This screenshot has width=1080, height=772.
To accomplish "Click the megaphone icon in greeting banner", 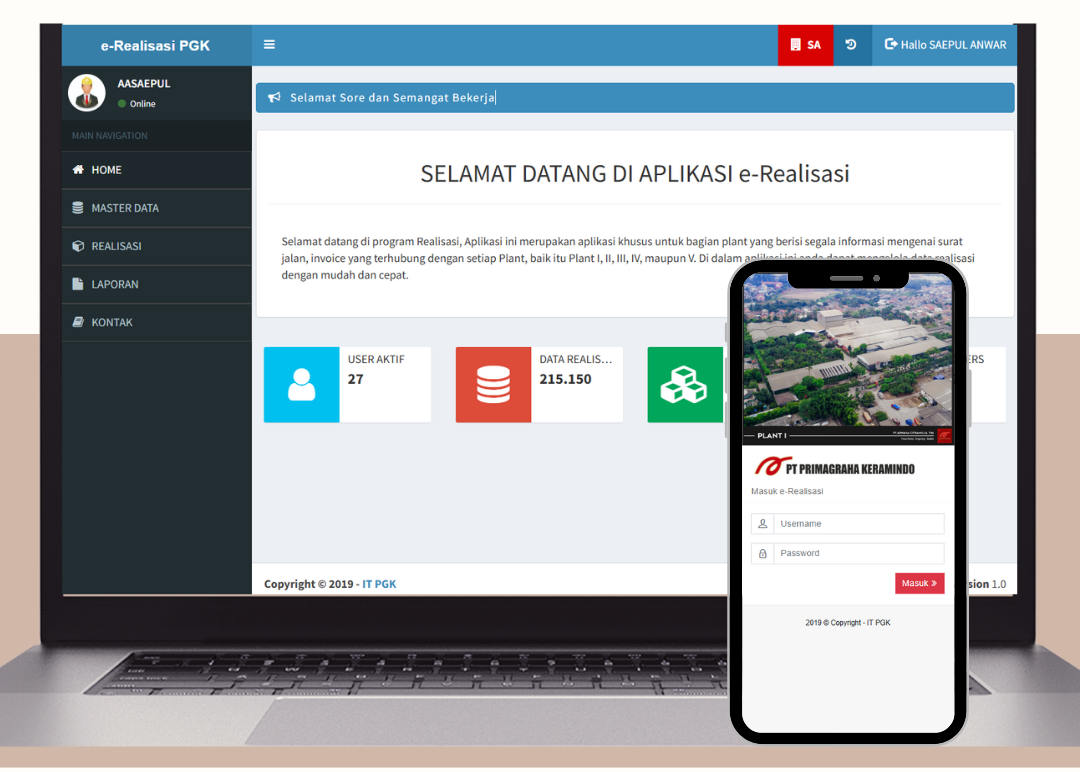I will 274,97.
